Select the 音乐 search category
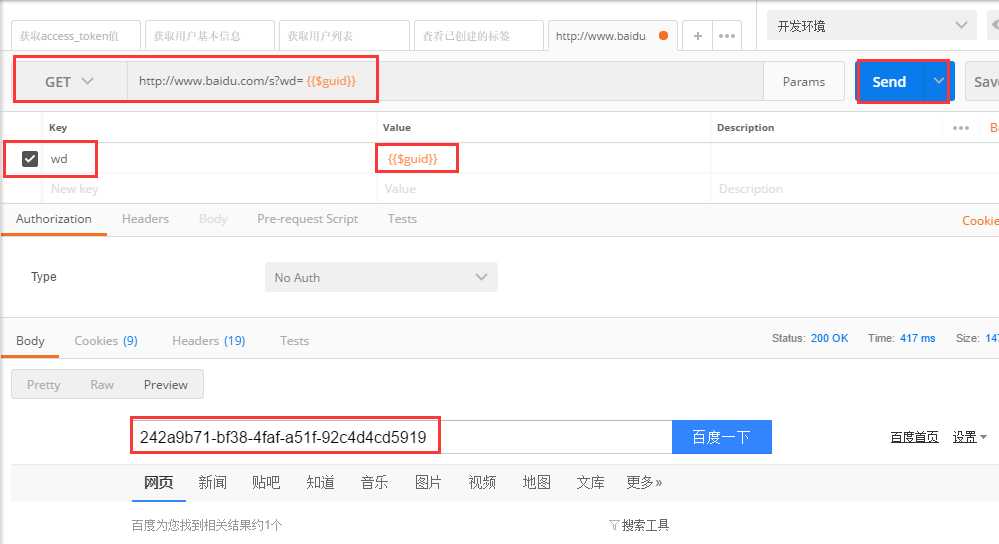Viewport: 999px width, 544px height. 374,482
